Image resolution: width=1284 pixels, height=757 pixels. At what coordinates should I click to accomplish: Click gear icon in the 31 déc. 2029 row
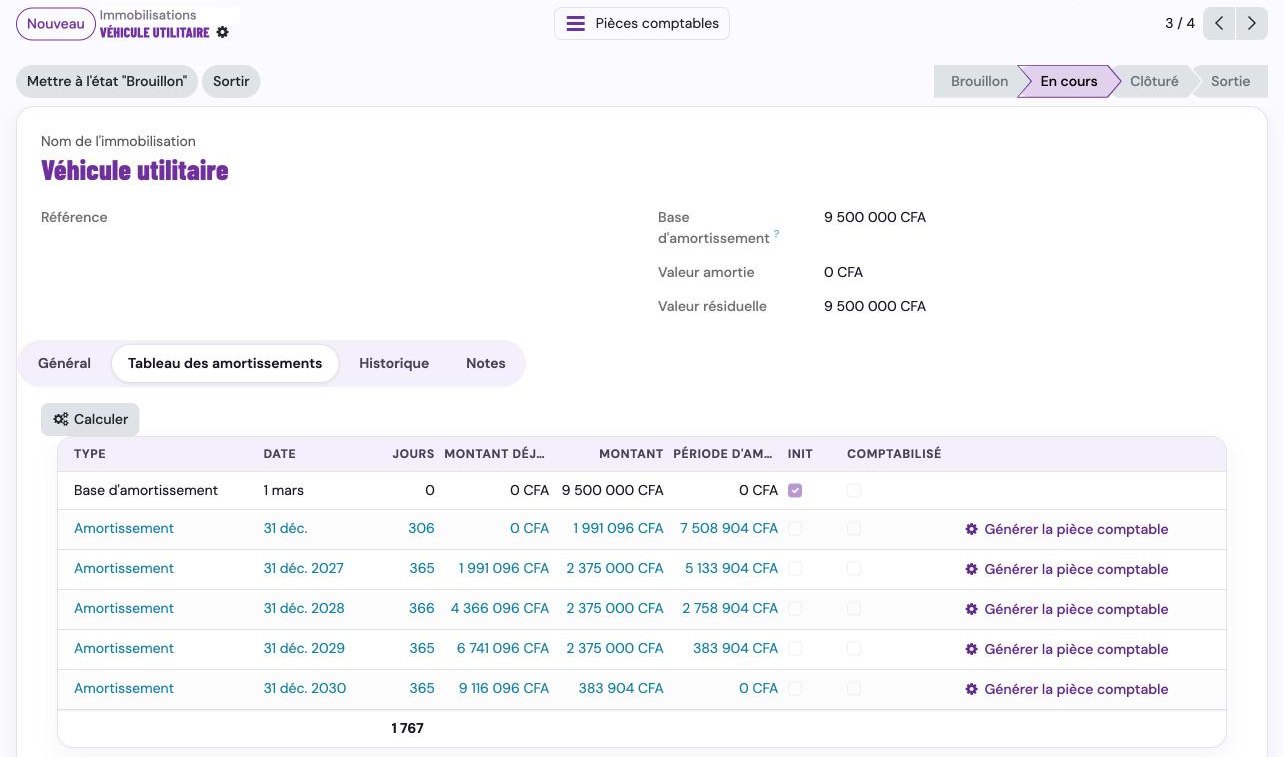(971, 649)
